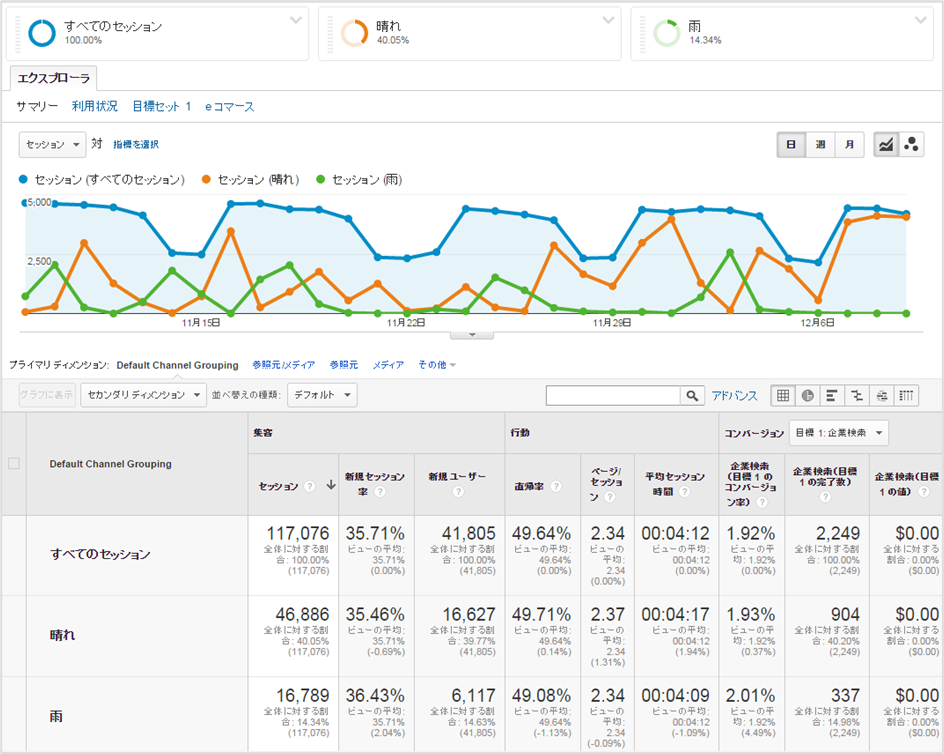Select the comparison view icon

click(857, 396)
